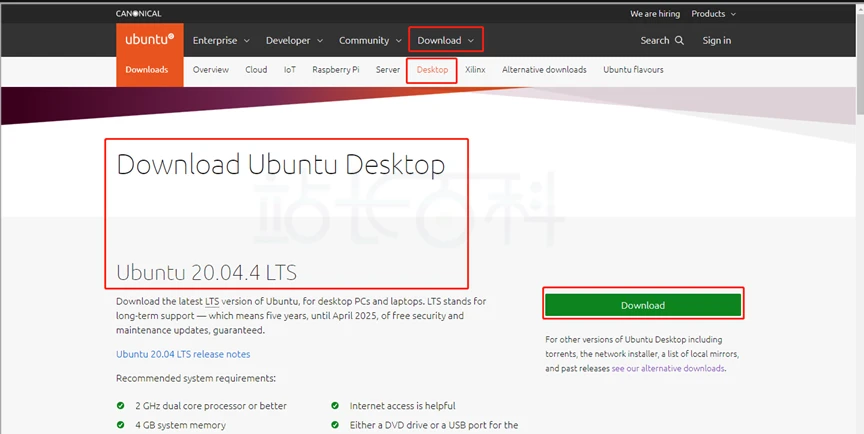Go to the Raspberry Pi tab

click(x=336, y=70)
